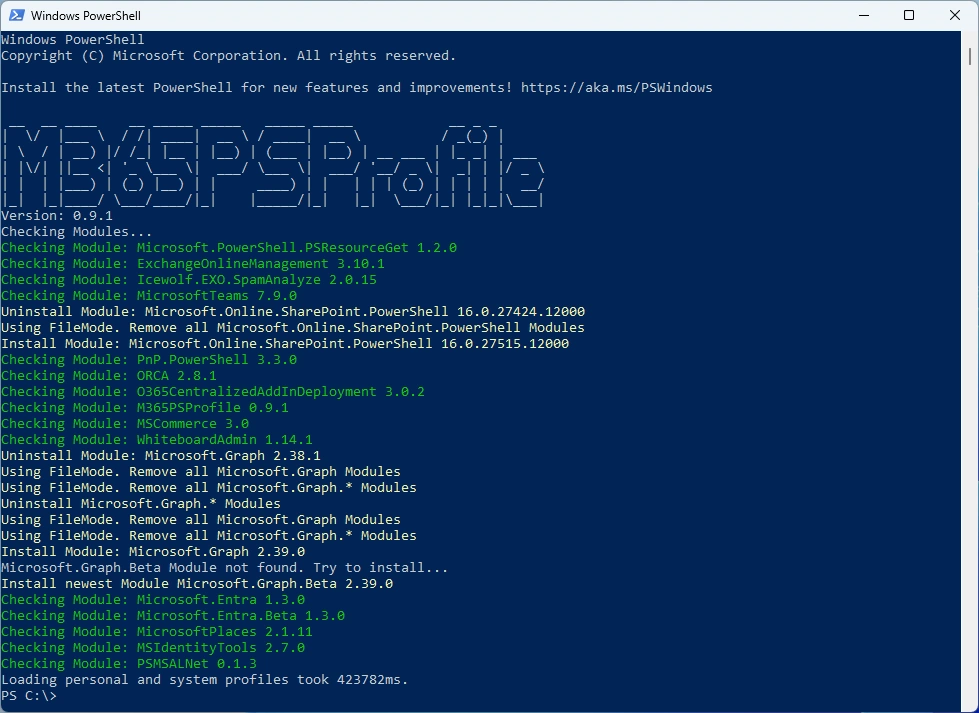The width and height of the screenshot is (979, 713).
Task: Open the https://aka.ms/PSWindows link
Action: (x=616, y=87)
